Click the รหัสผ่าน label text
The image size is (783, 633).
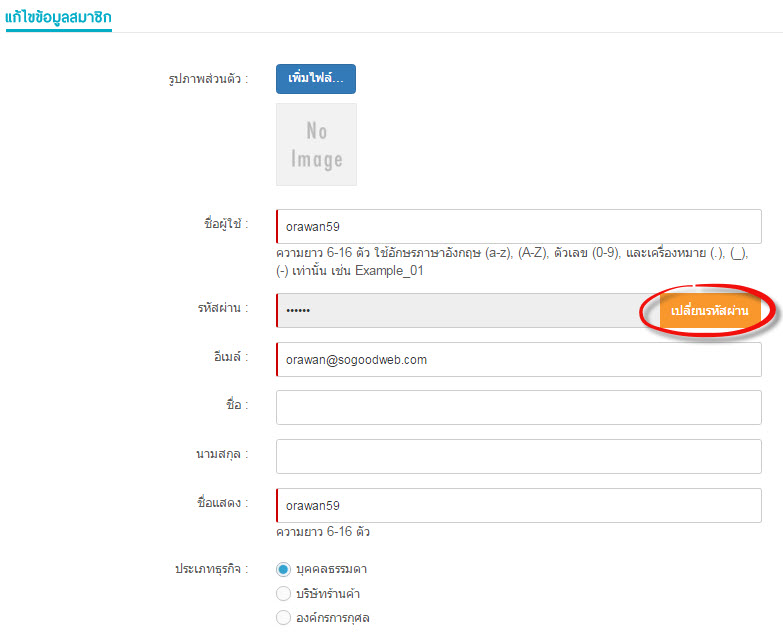[x=223, y=308]
